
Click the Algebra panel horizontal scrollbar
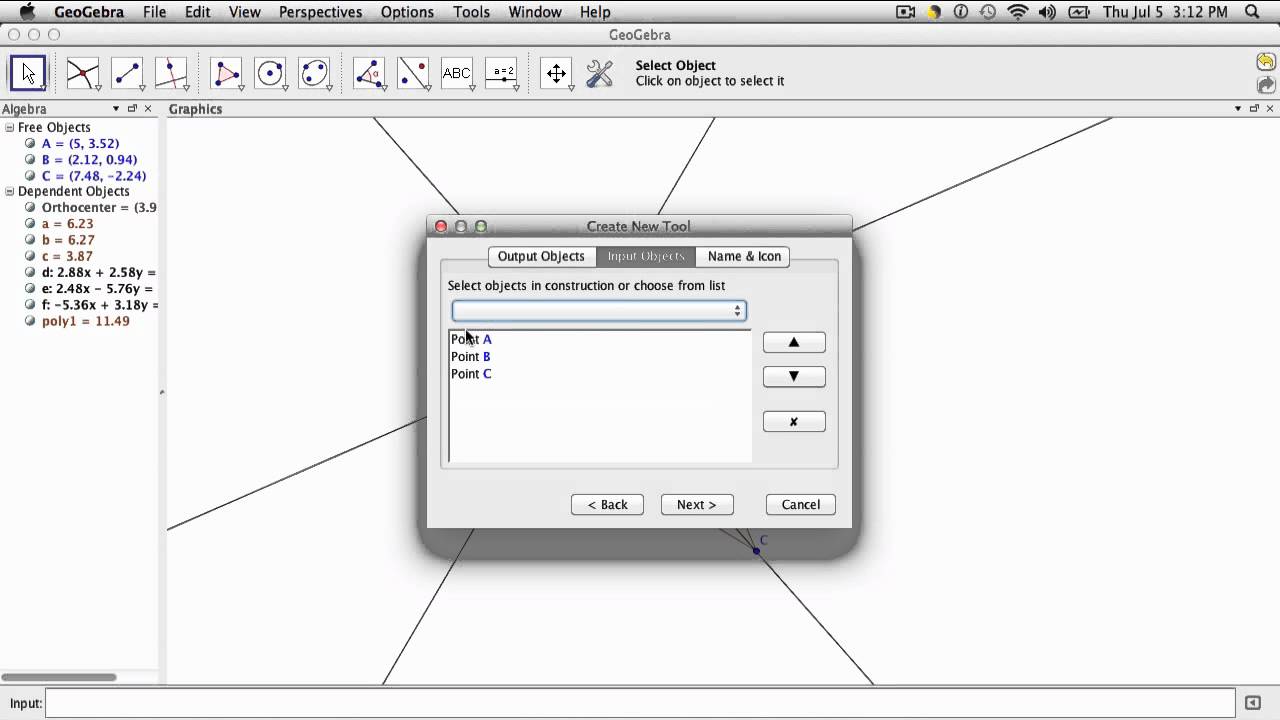[59, 677]
